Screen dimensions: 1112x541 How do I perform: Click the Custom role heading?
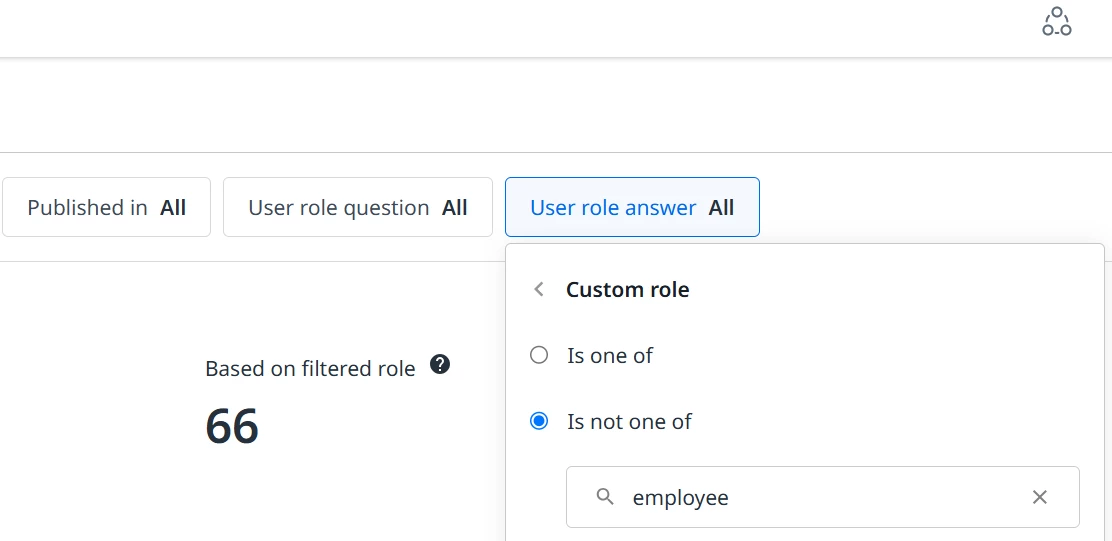628,289
